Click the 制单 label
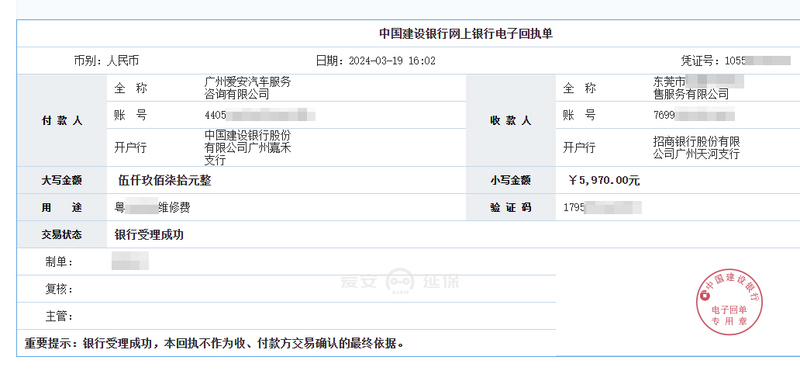 59,262
